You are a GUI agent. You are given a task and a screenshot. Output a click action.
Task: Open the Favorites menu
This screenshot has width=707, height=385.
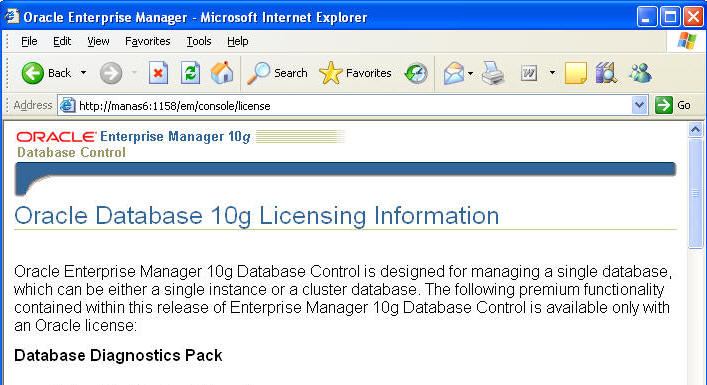(147, 41)
